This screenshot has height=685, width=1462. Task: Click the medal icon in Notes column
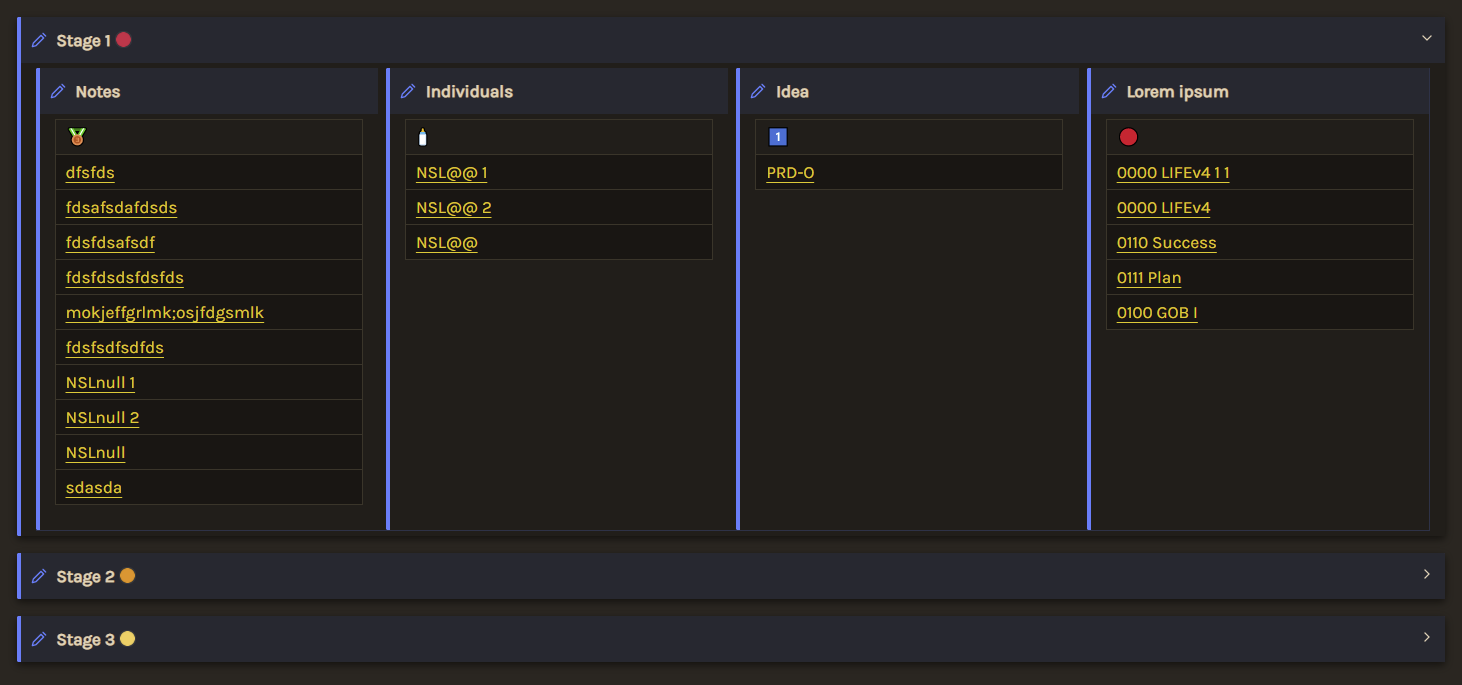pos(77,137)
